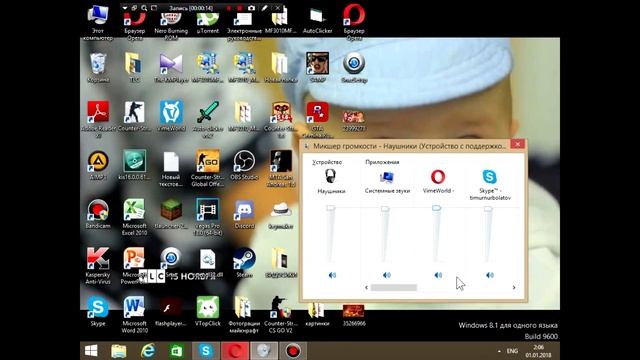
Task: Click the taskbar clock showing 2:06
Action: [x=538, y=351]
